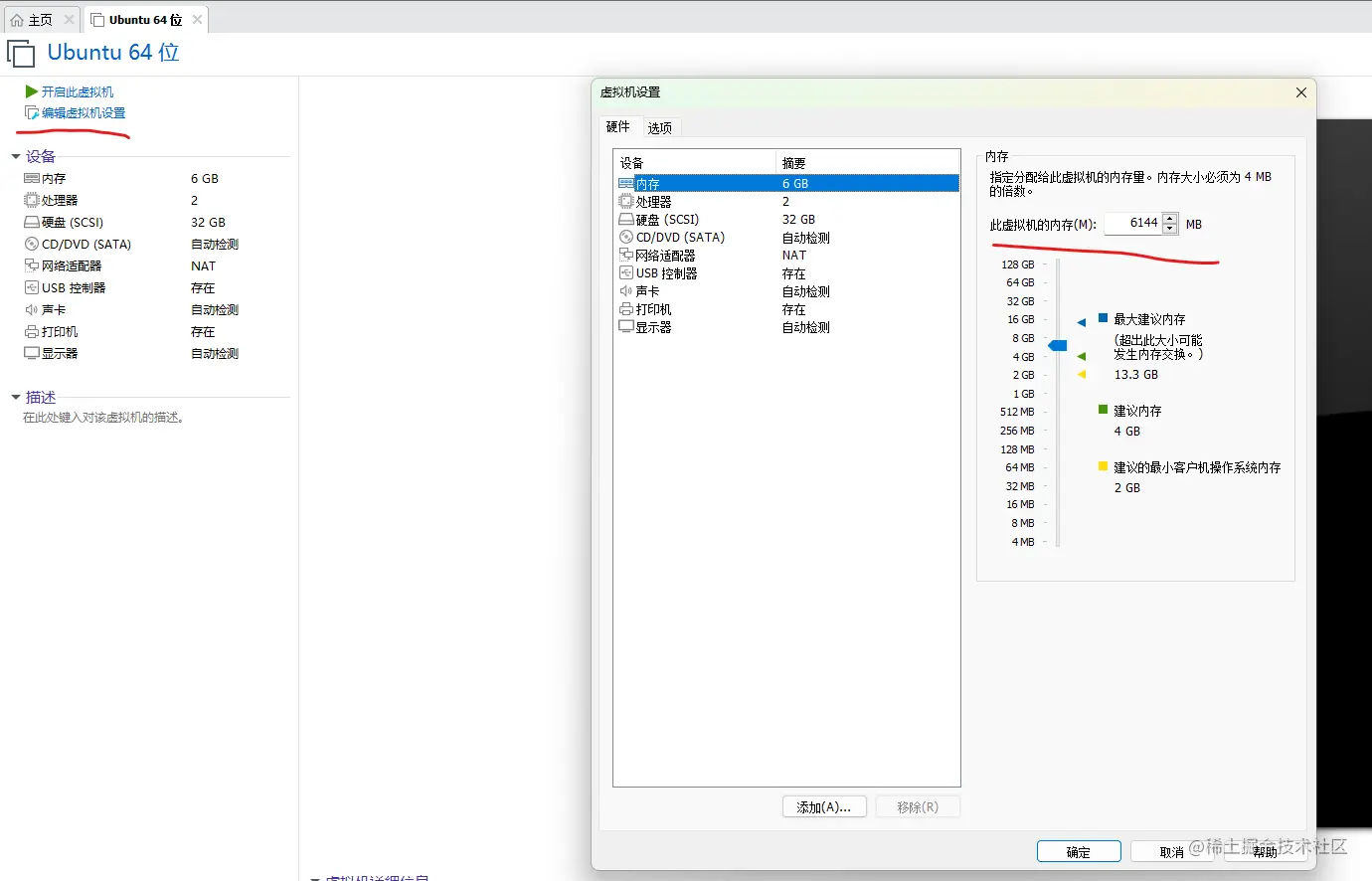Click the 32 GB value in the settings dialog list
Screen dimensions: 1372x881
click(798, 220)
